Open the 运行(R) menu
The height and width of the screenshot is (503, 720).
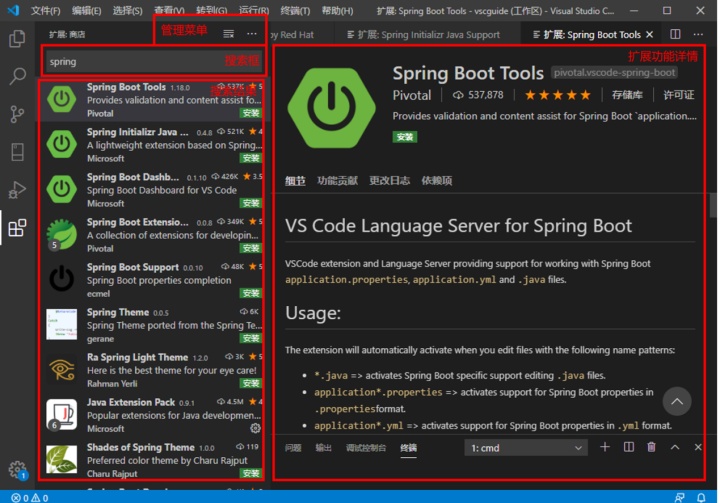tap(254, 11)
